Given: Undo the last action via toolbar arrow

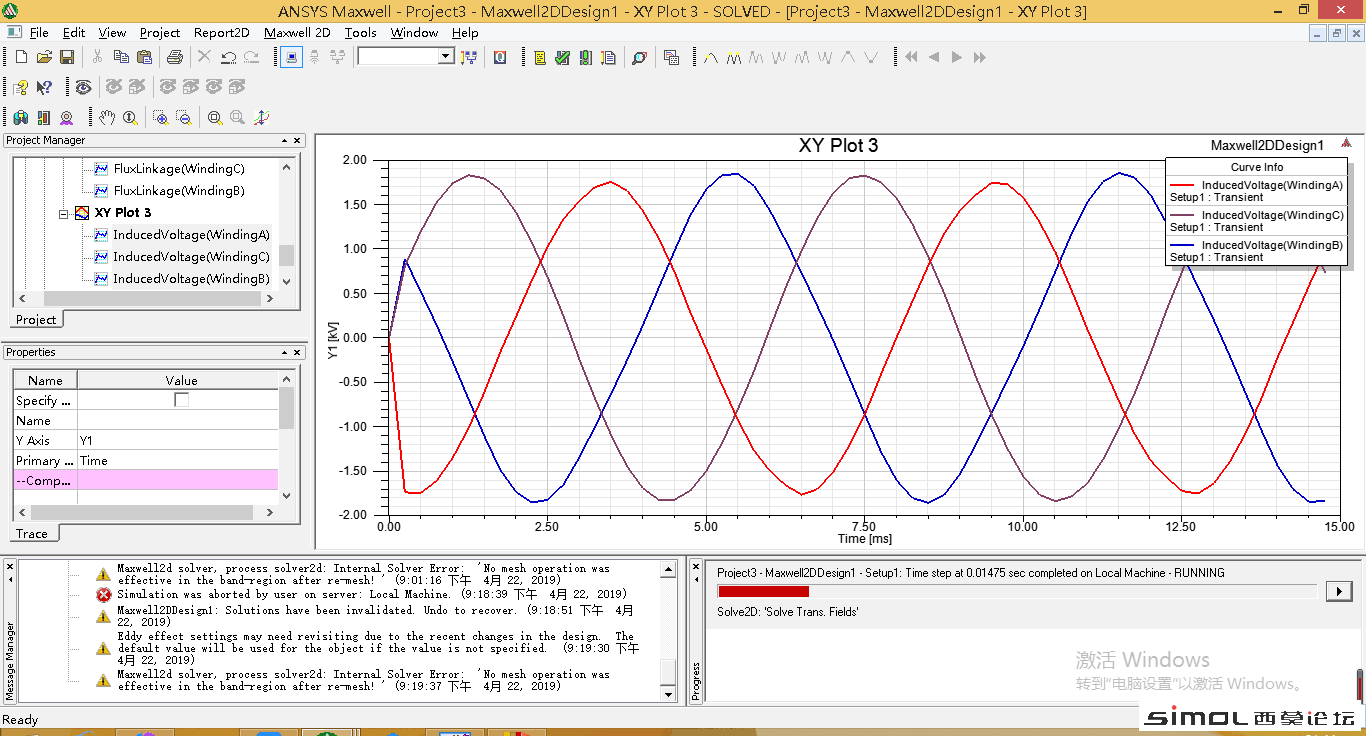Looking at the screenshot, I should click(x=228, y=57).
